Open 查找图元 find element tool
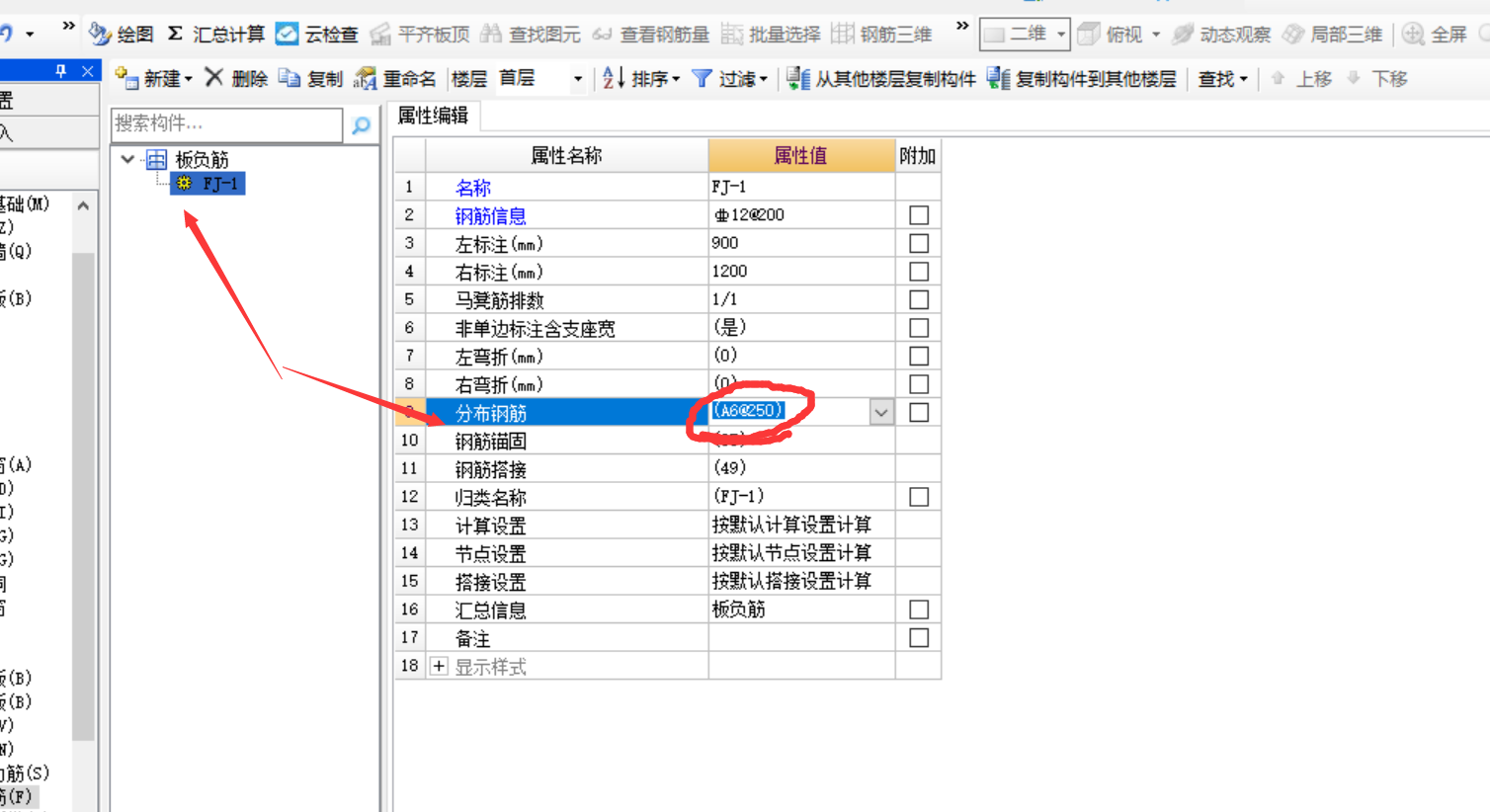Viewport: 1490px width, 812px height. click(531, 35)
